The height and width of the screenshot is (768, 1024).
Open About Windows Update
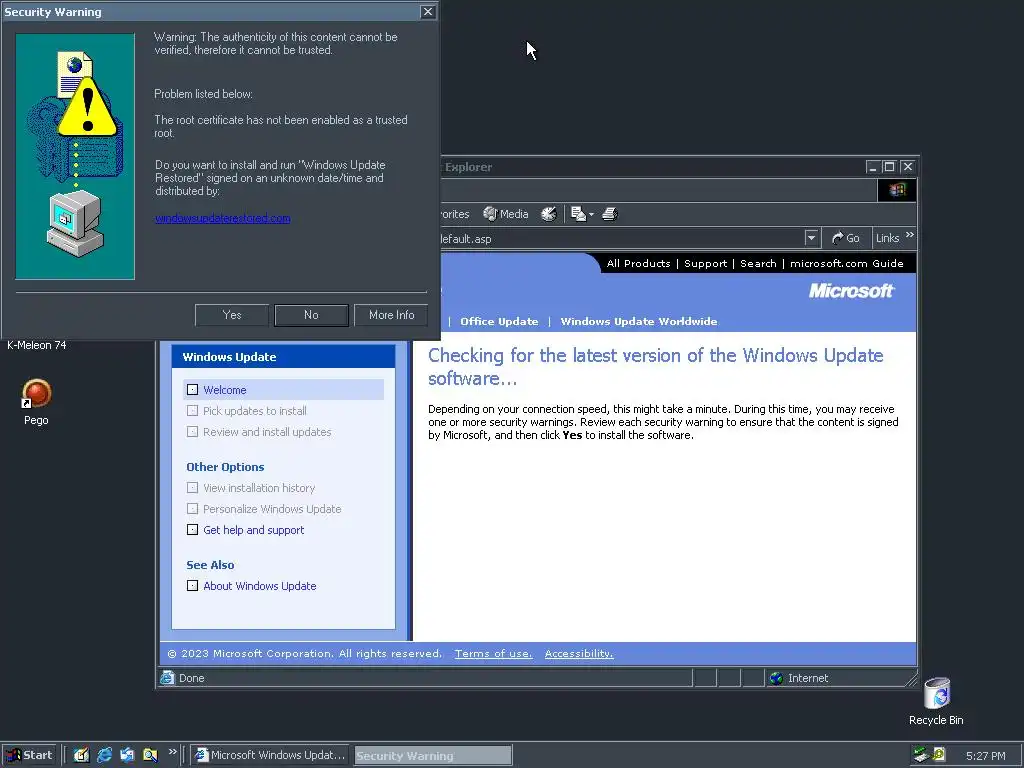(x=259, y=586)
